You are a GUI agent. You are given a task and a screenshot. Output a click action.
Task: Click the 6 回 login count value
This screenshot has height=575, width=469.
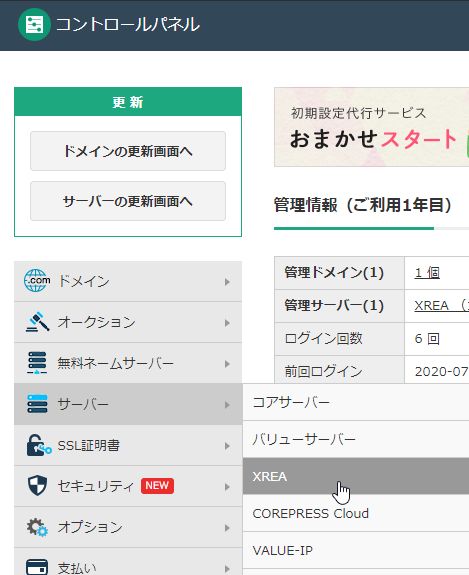pyautogui.click(x=427, y=338)
